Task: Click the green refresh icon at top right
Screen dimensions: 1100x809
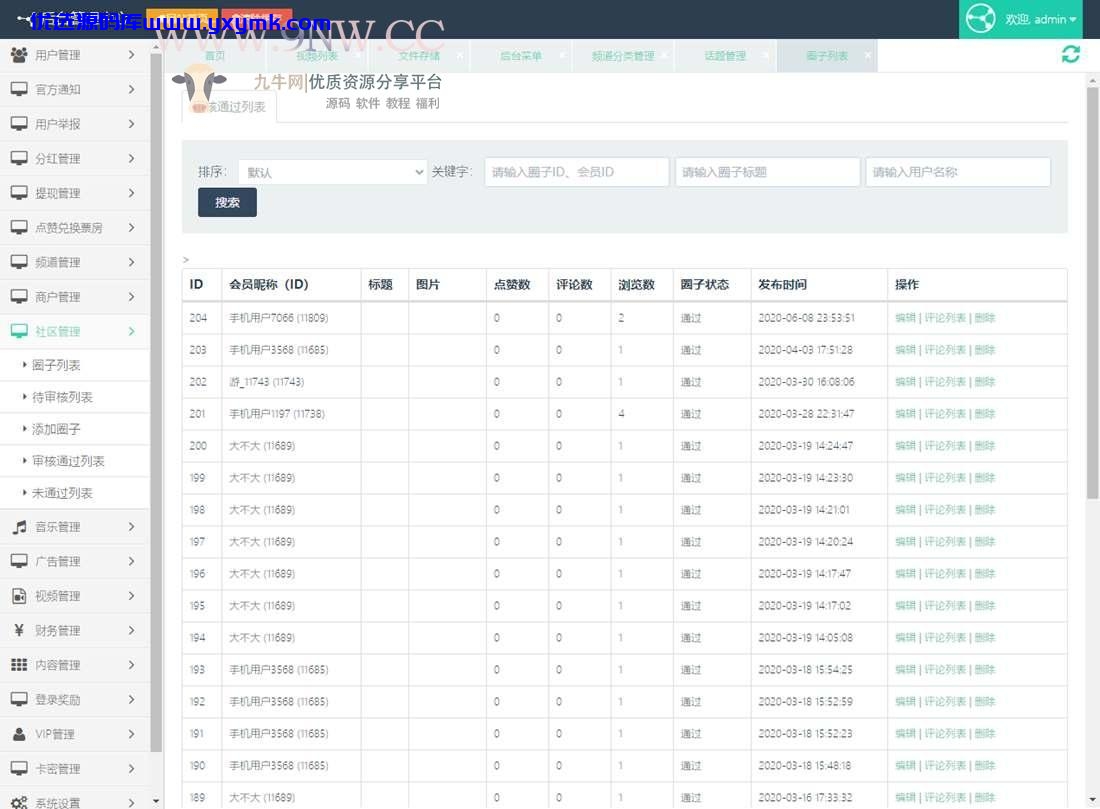Action: (x=1071, y=54)
